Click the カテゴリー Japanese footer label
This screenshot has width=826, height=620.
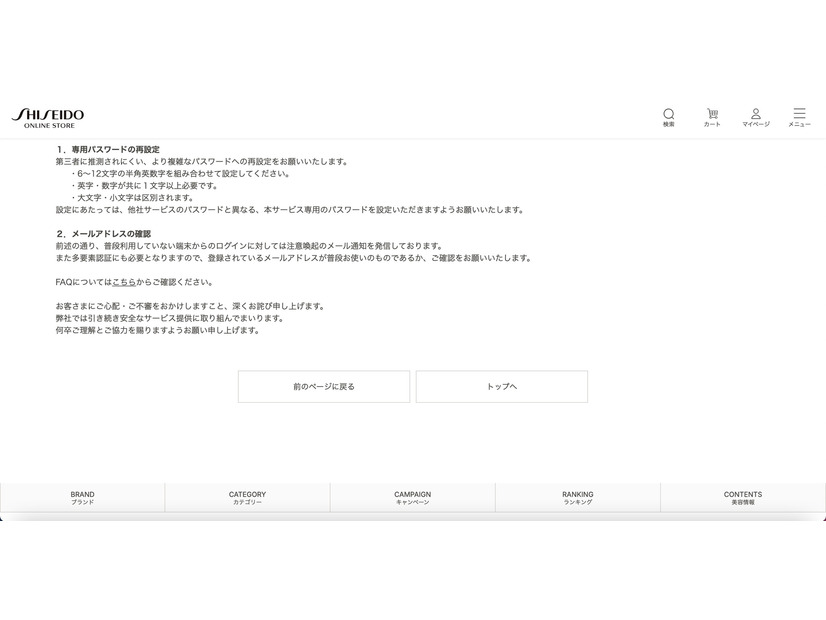coord(247,503)
